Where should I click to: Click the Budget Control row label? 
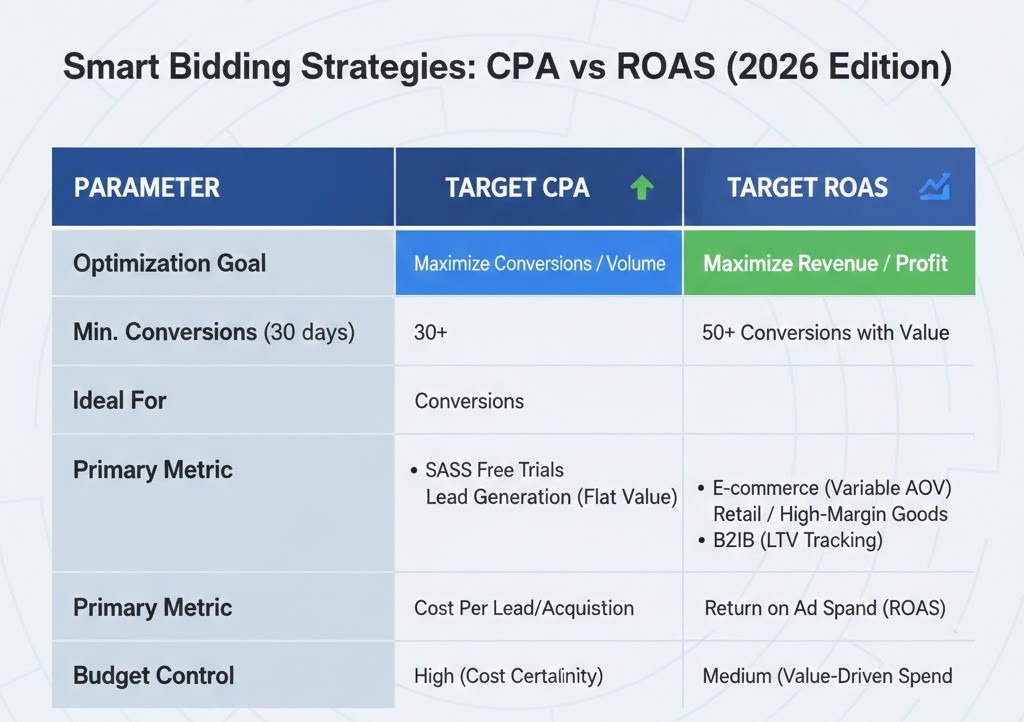(153, 675)
